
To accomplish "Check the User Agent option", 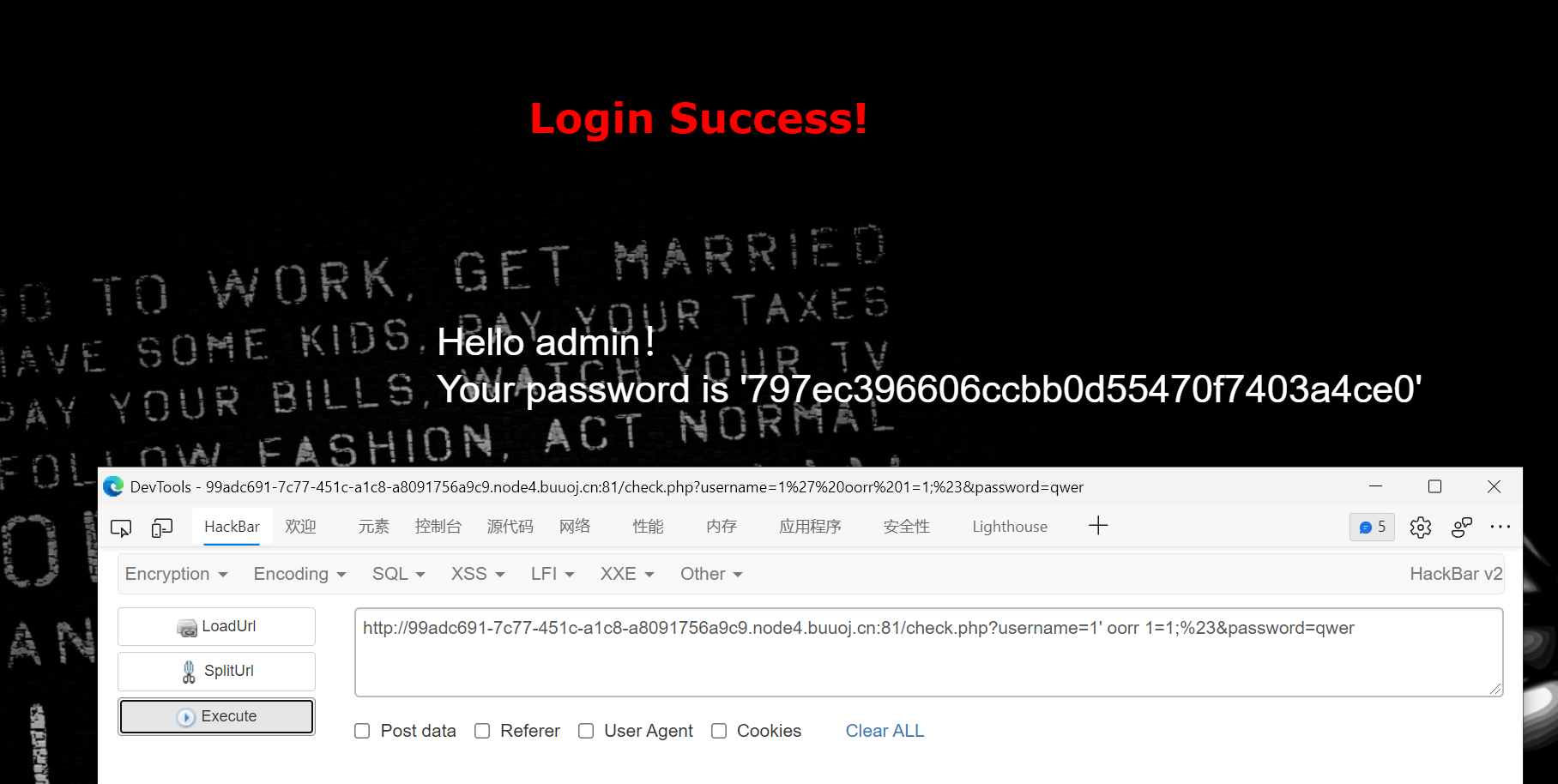I will [586, 731].
